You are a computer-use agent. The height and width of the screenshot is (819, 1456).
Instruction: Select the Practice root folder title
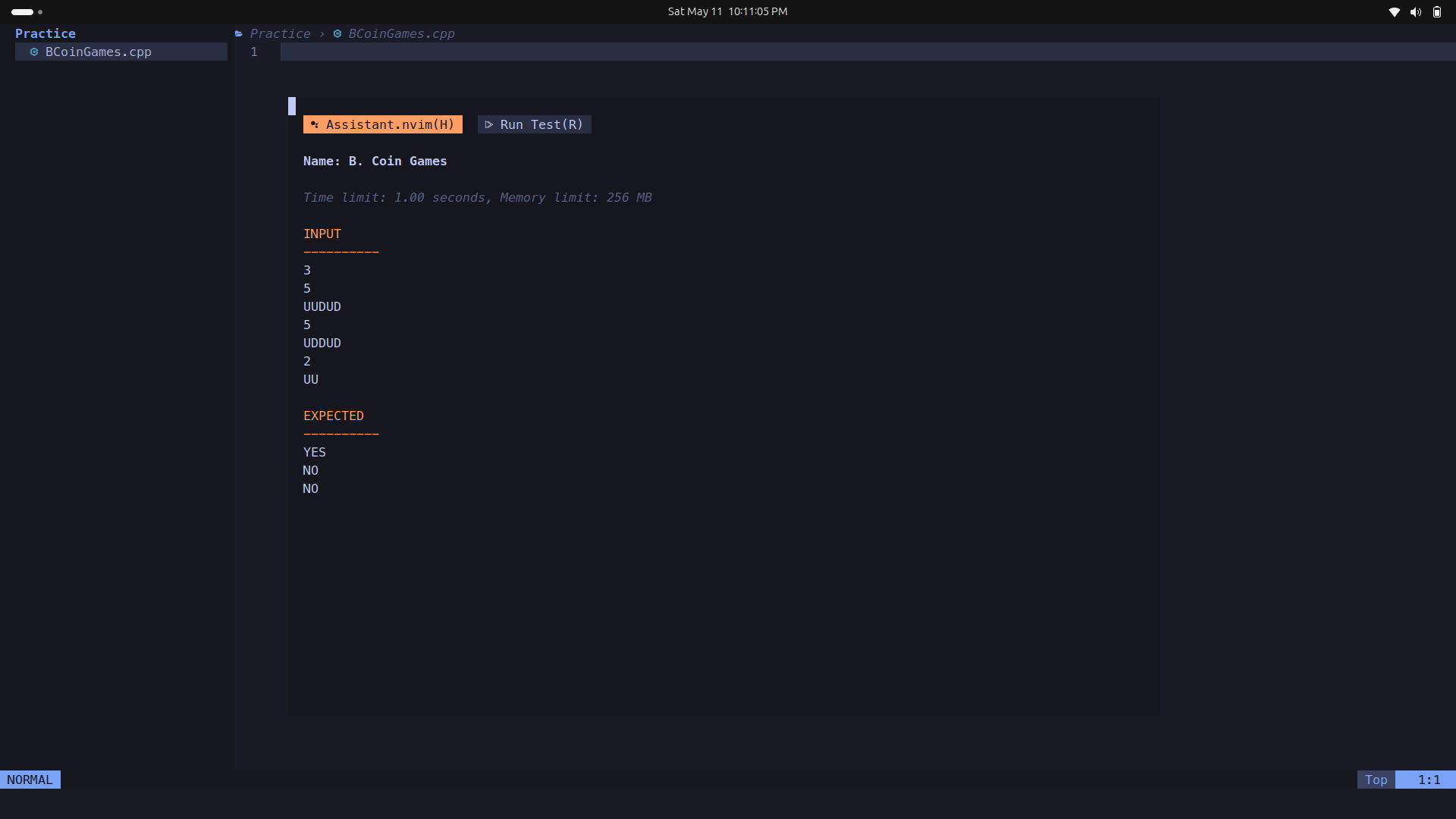tap(45, 33)
